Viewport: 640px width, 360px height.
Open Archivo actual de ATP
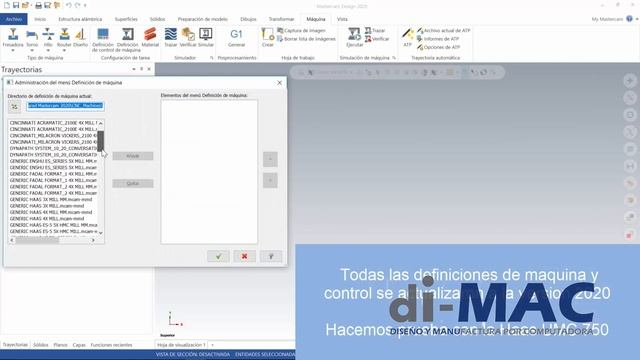[444, 31]
